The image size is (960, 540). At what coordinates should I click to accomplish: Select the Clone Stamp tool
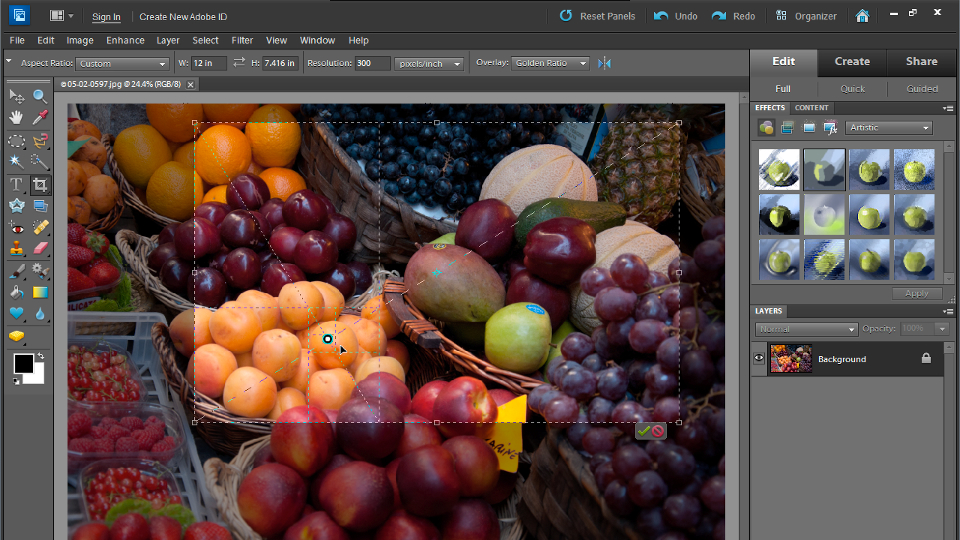pyautogui.click(x=17, y=248)
